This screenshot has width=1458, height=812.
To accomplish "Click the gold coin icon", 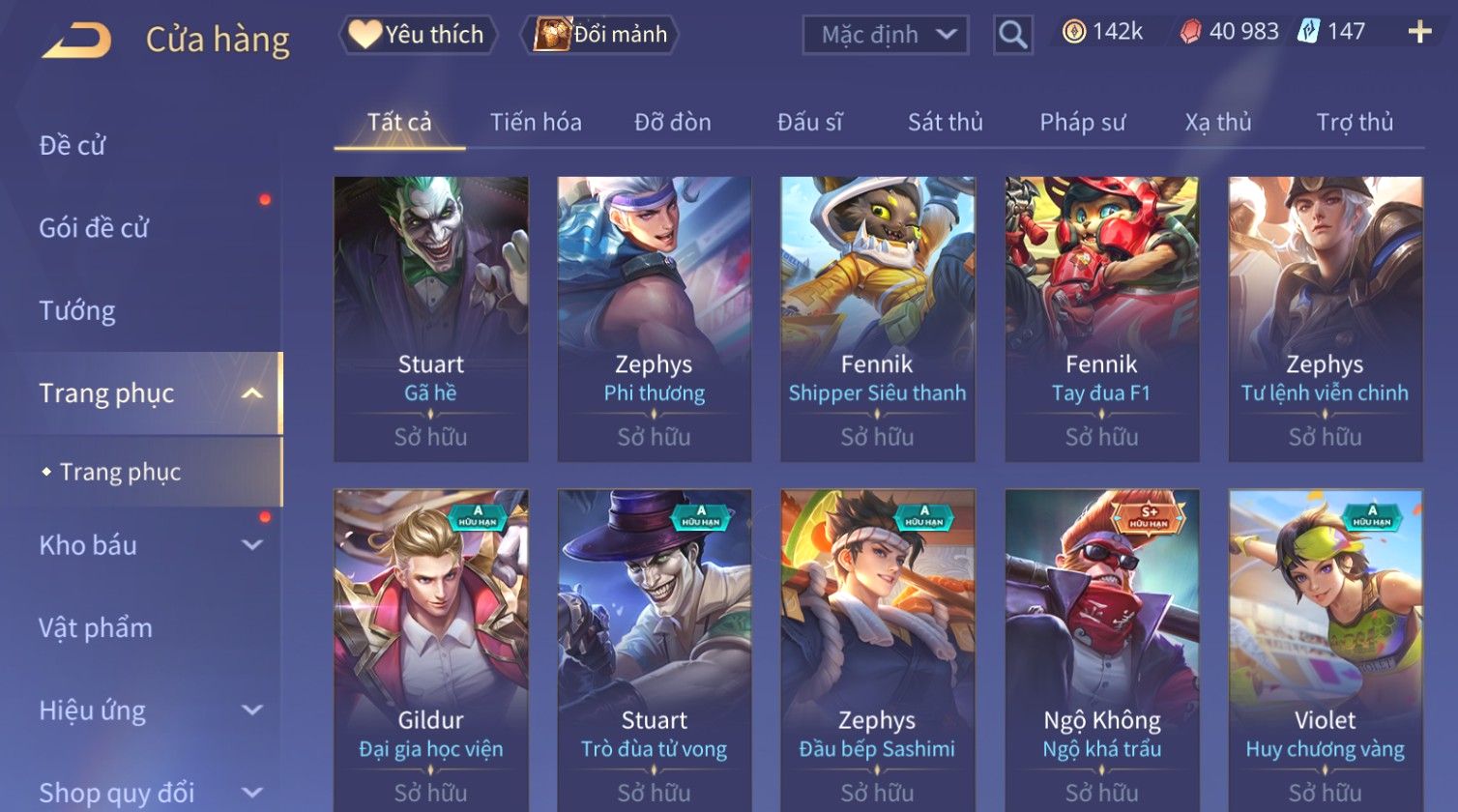I will pos(1073,32).
